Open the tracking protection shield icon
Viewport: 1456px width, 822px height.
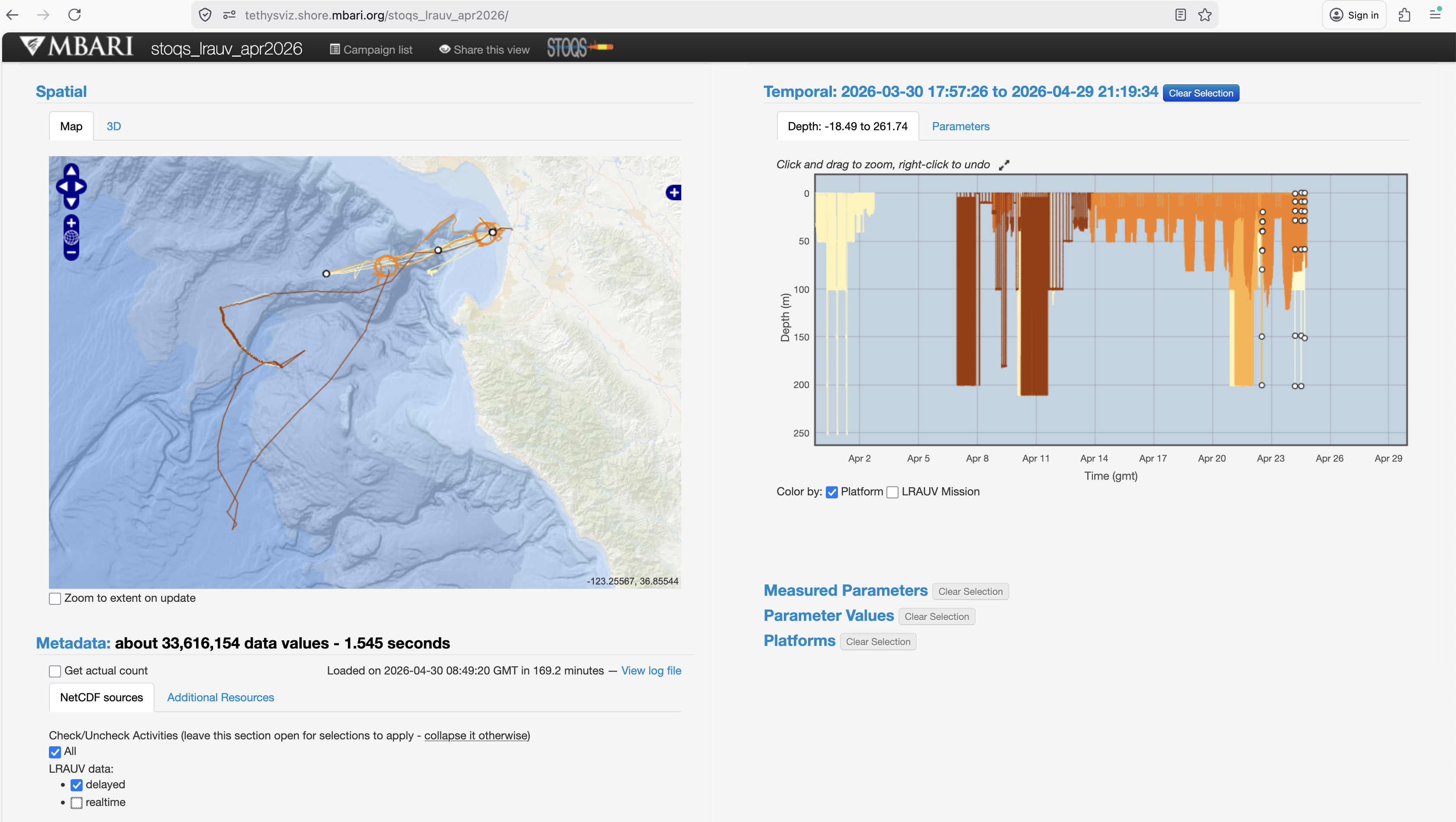pos(205,15)
